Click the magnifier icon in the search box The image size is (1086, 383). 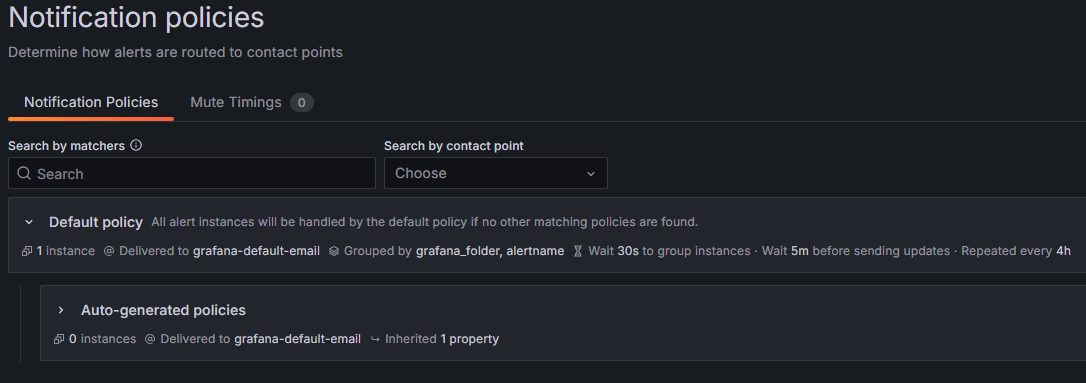coord(24,173)
